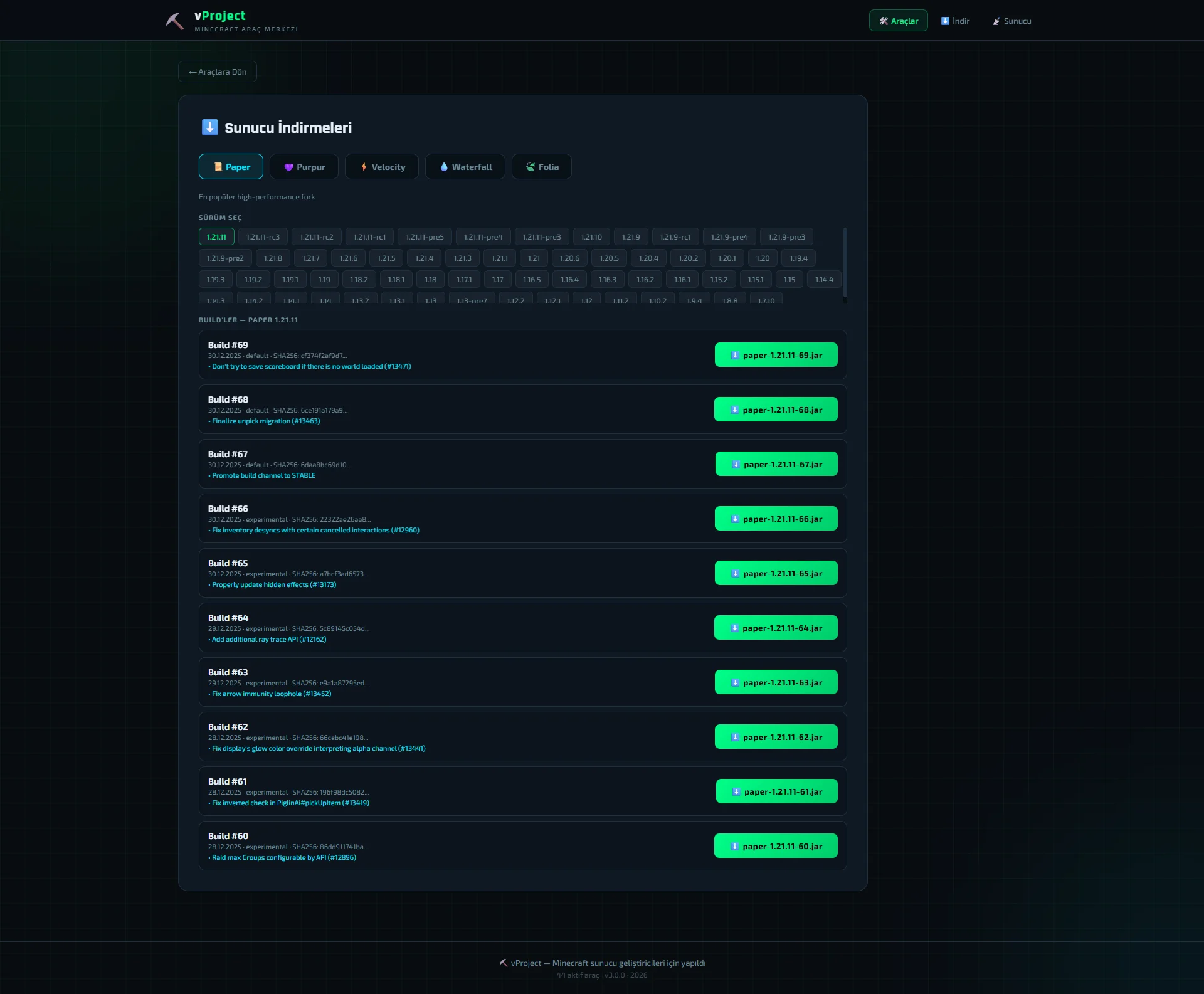Download paper-1.21.11-68.jar
This screenshot has height=994, width=1204.
776,410
